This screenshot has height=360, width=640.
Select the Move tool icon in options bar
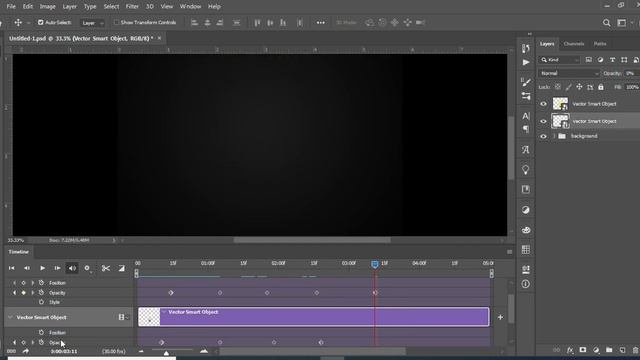point(18,22)
